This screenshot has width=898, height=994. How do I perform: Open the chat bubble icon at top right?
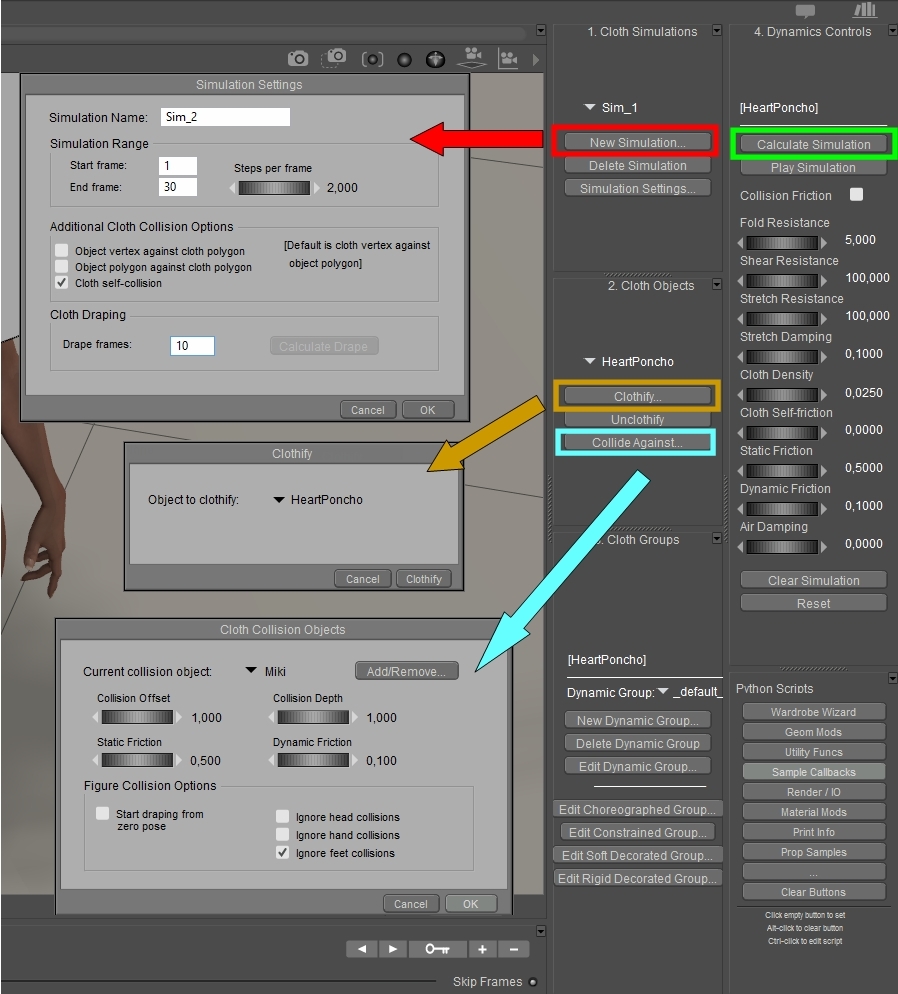point(805,11)
